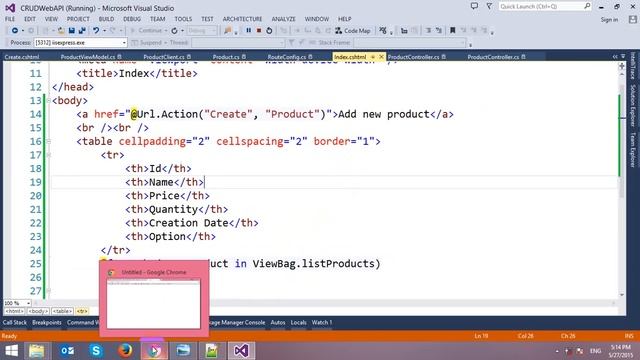Open the Undo history dropdown arrow

point(104,31)
